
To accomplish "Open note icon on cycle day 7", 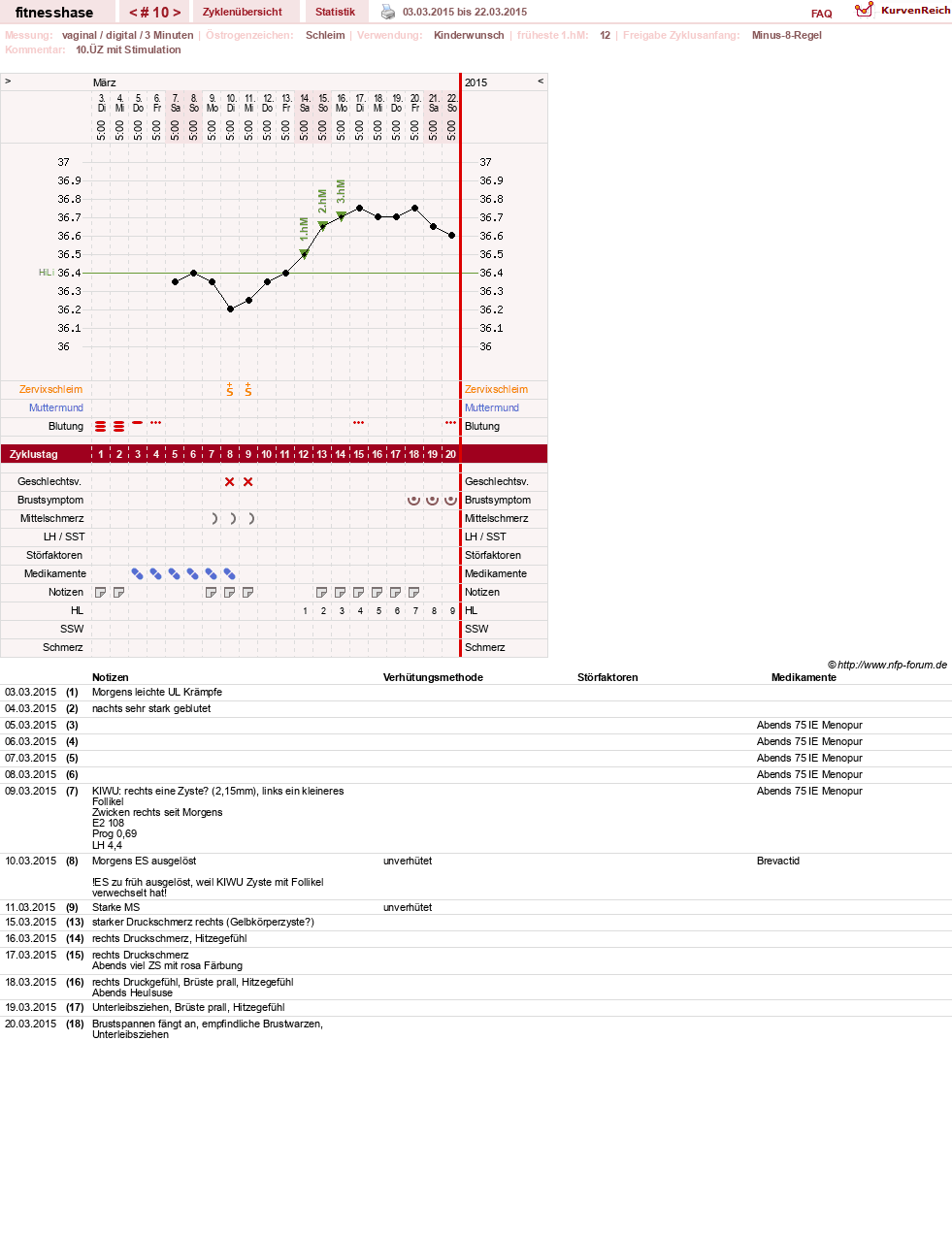I will tap(212, 592).
